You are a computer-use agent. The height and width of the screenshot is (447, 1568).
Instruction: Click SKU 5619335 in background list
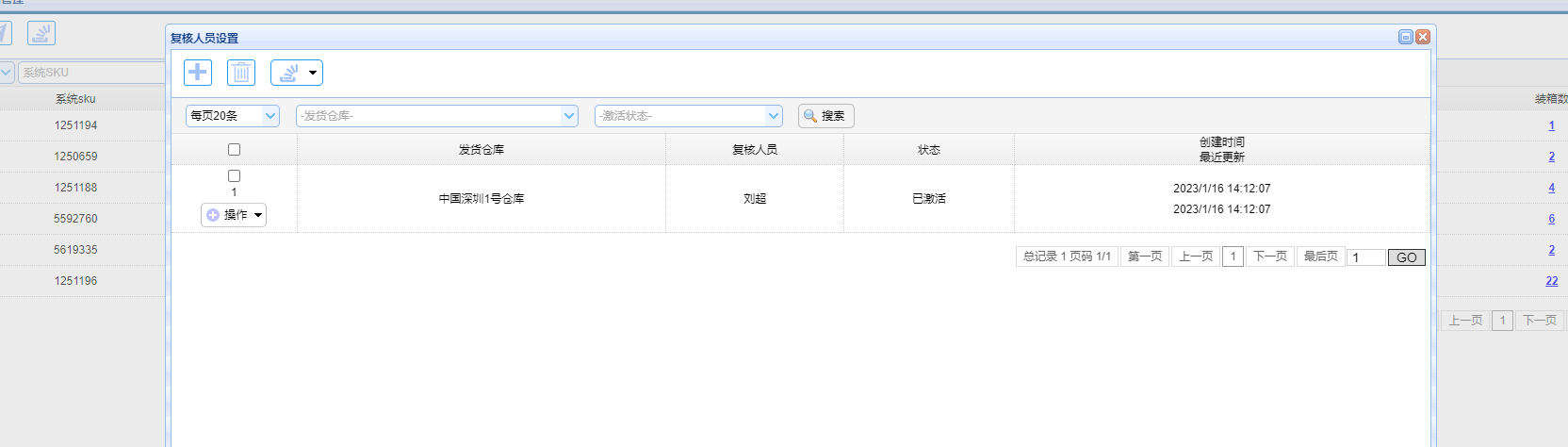pyautogui.click(x=75, y=250)
